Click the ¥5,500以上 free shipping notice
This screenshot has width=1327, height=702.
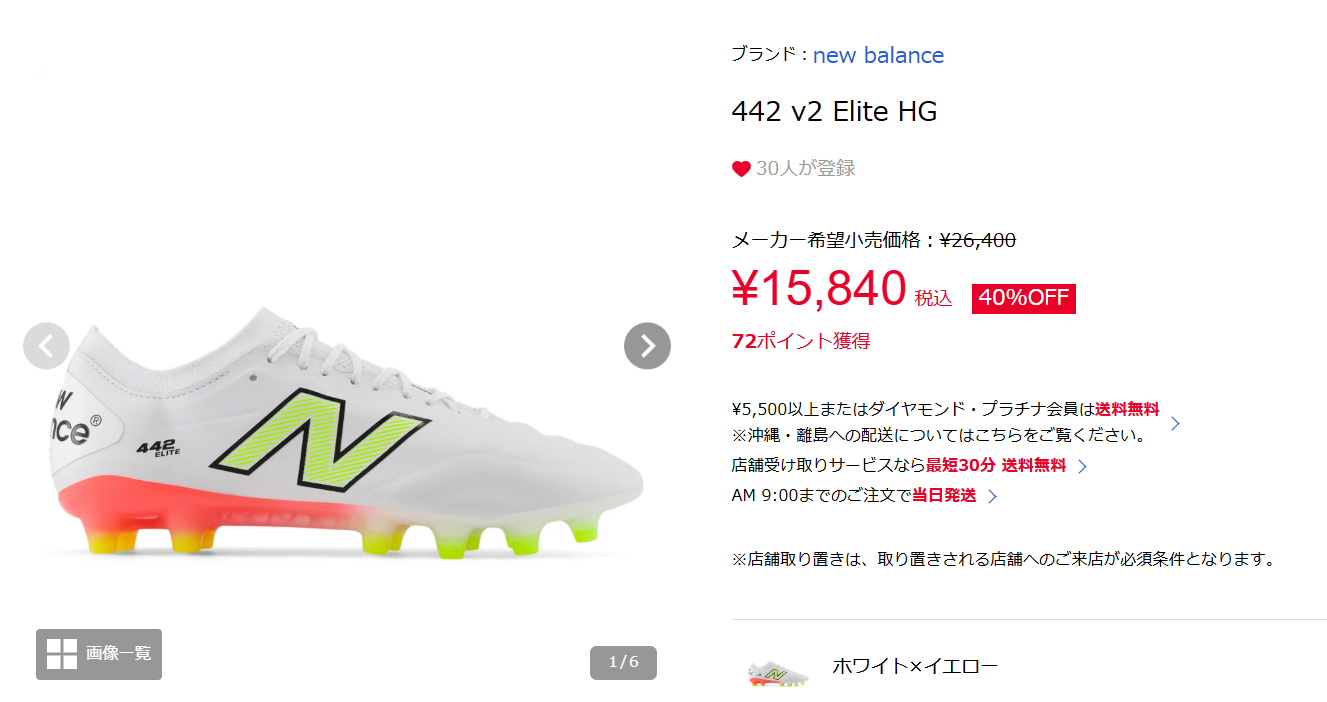click(x=946, y=409)
